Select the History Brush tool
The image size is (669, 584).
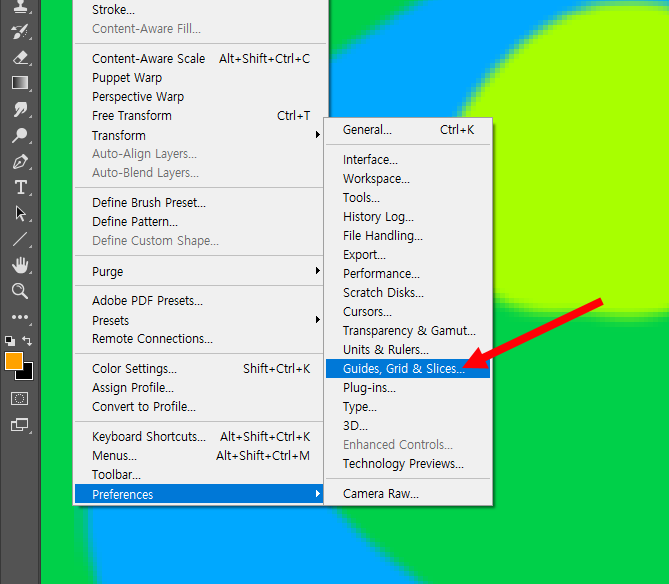tap(20, 32)
